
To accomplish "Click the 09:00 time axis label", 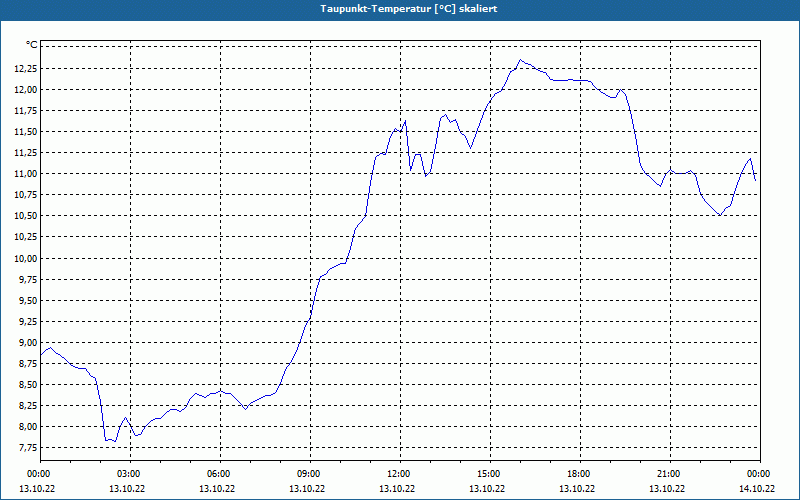I will pos(310,474).
